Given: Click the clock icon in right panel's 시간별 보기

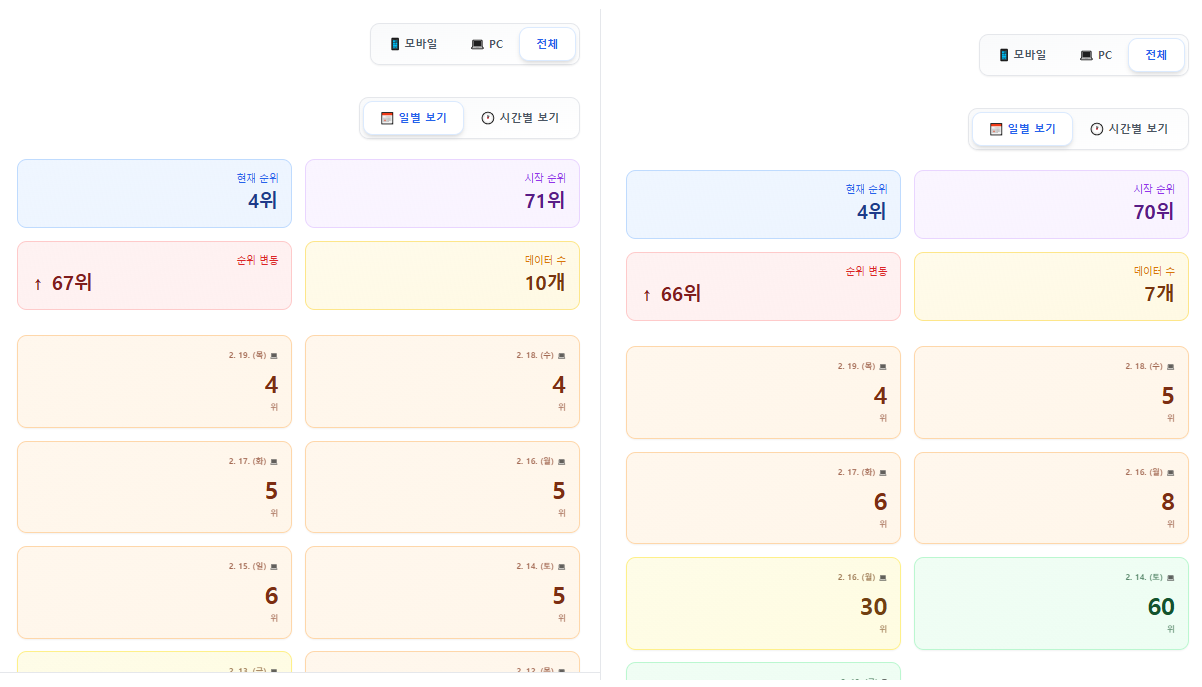Looking at the screenshot, I should tap(1097, 129).
